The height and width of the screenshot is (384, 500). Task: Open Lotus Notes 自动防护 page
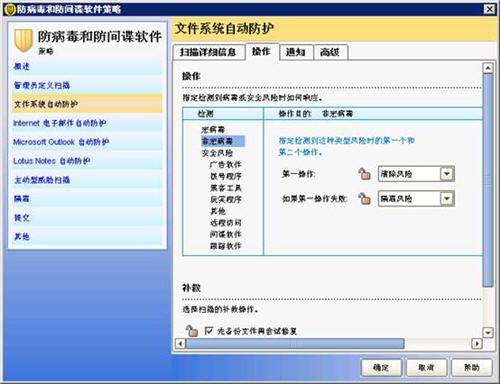87,161
